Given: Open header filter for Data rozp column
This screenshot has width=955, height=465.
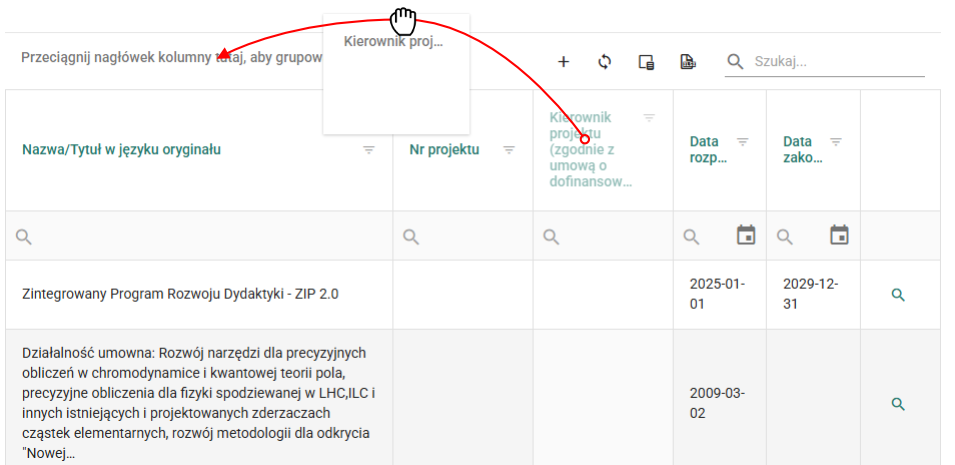Looking at the screenshot, I should (x=742, y=142).
